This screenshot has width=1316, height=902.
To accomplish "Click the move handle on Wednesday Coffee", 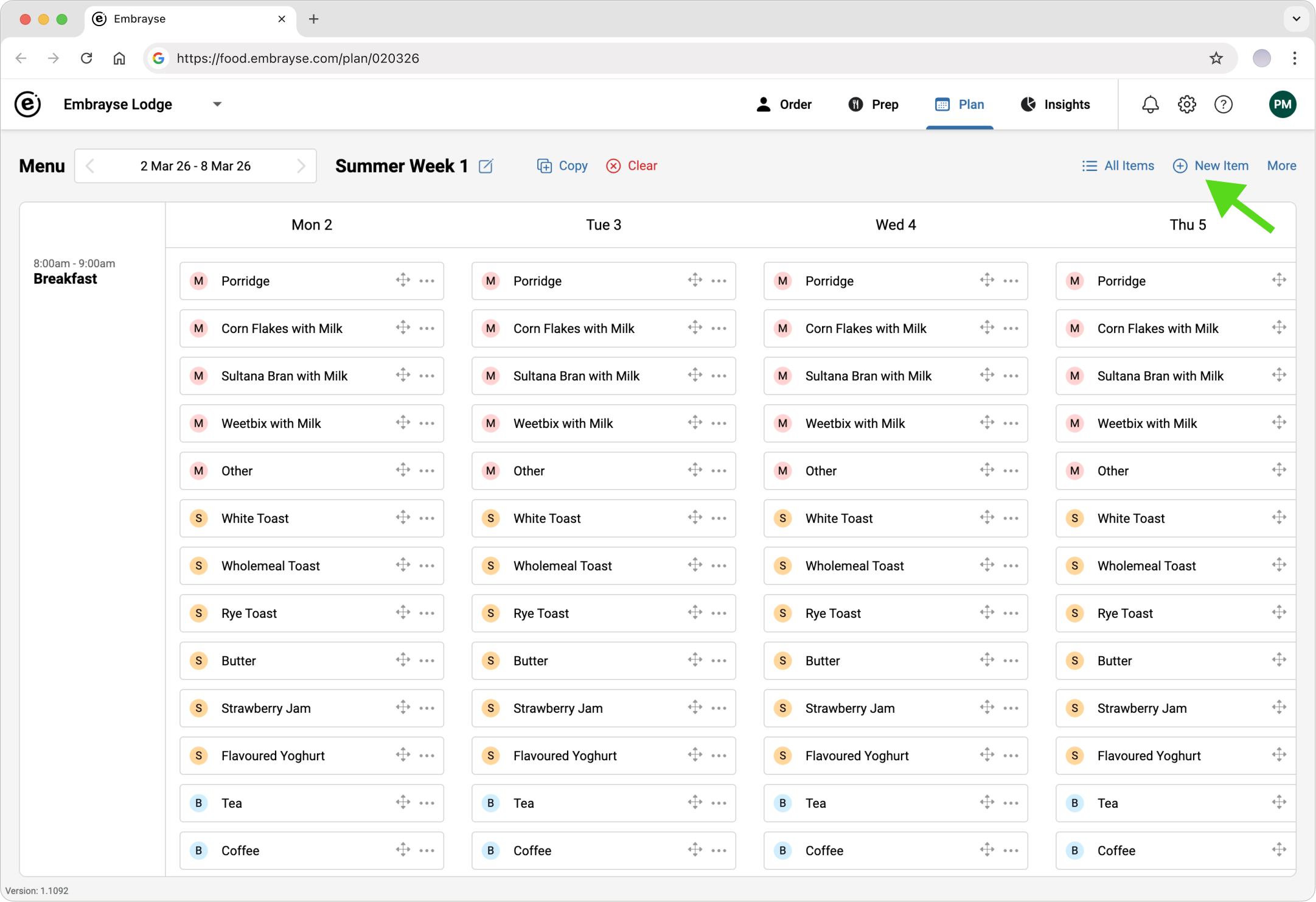I will click(x=987, y=850).
